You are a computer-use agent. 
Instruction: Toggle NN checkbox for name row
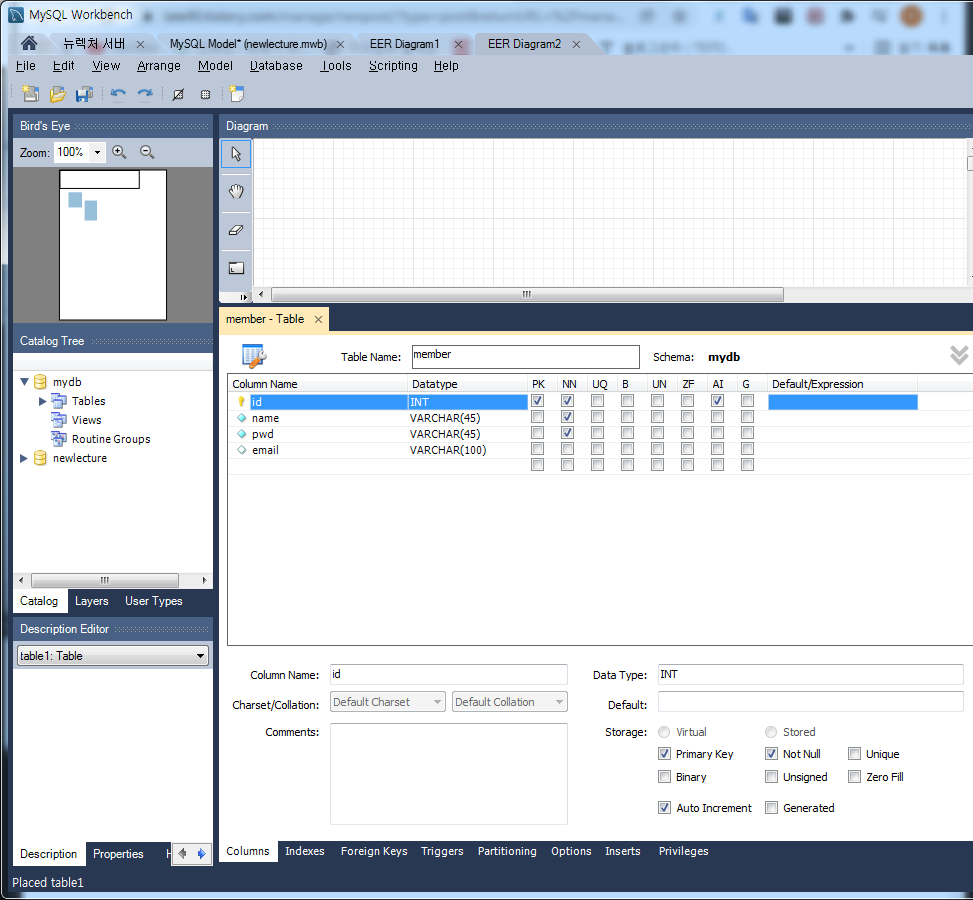point(567,417)
